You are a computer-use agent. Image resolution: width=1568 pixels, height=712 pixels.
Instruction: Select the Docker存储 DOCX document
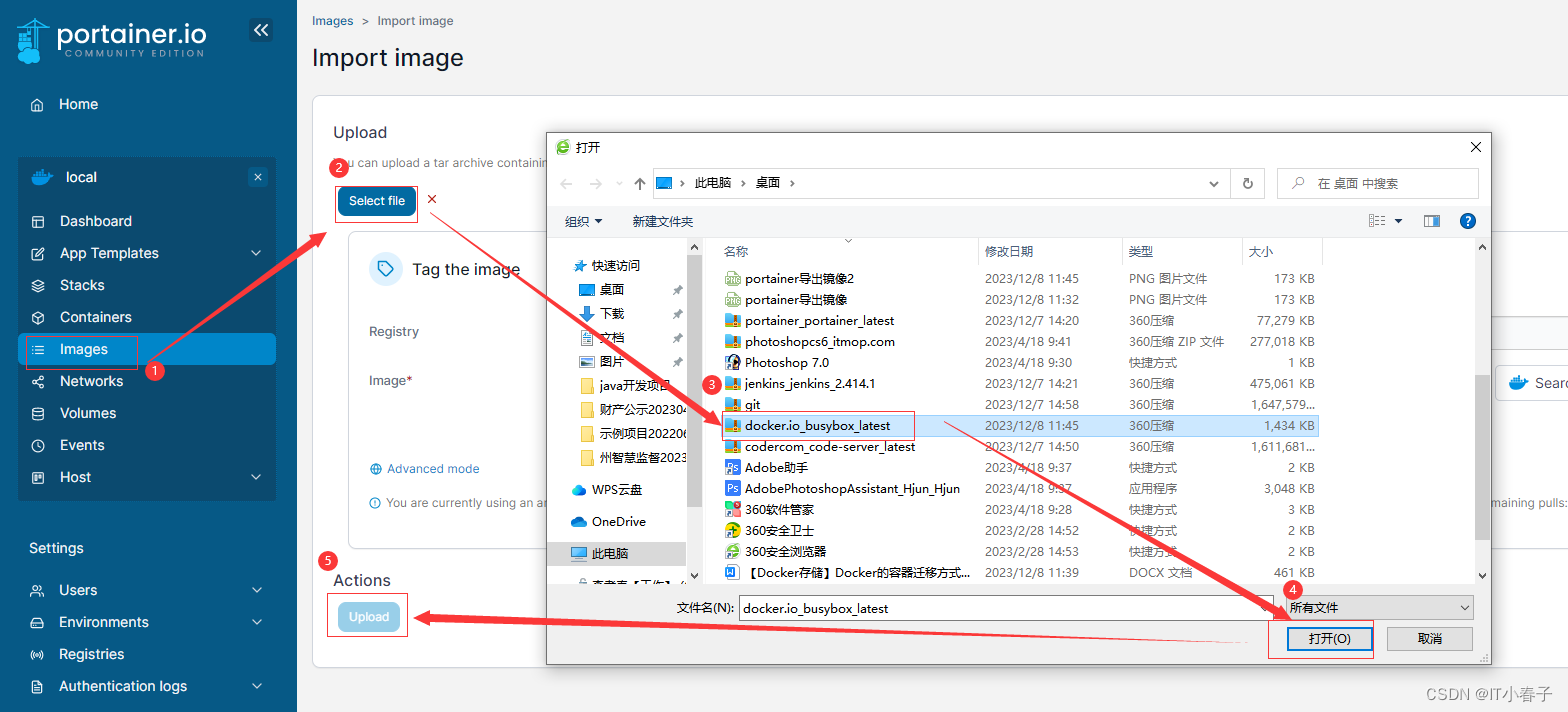(859, 573)
